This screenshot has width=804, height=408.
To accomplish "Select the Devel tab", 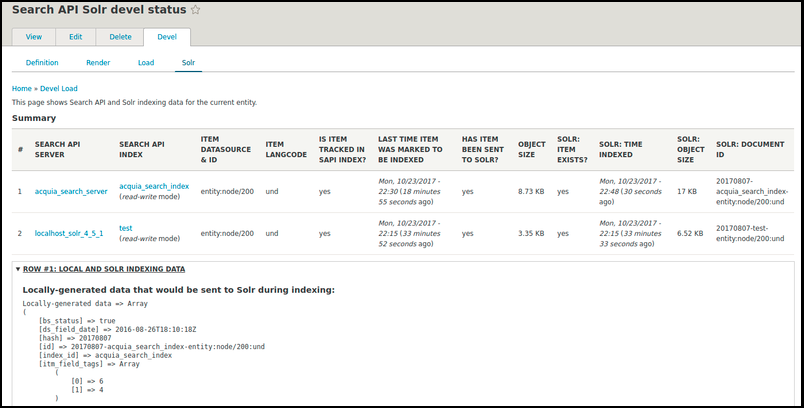I will click(x=166, y=37).
